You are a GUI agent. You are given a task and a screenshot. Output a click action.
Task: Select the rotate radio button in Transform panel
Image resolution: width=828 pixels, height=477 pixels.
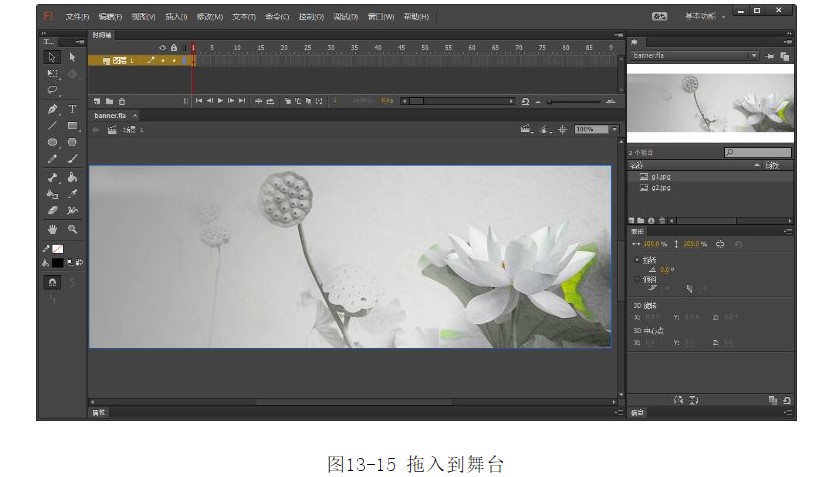[x=637, y=260]
